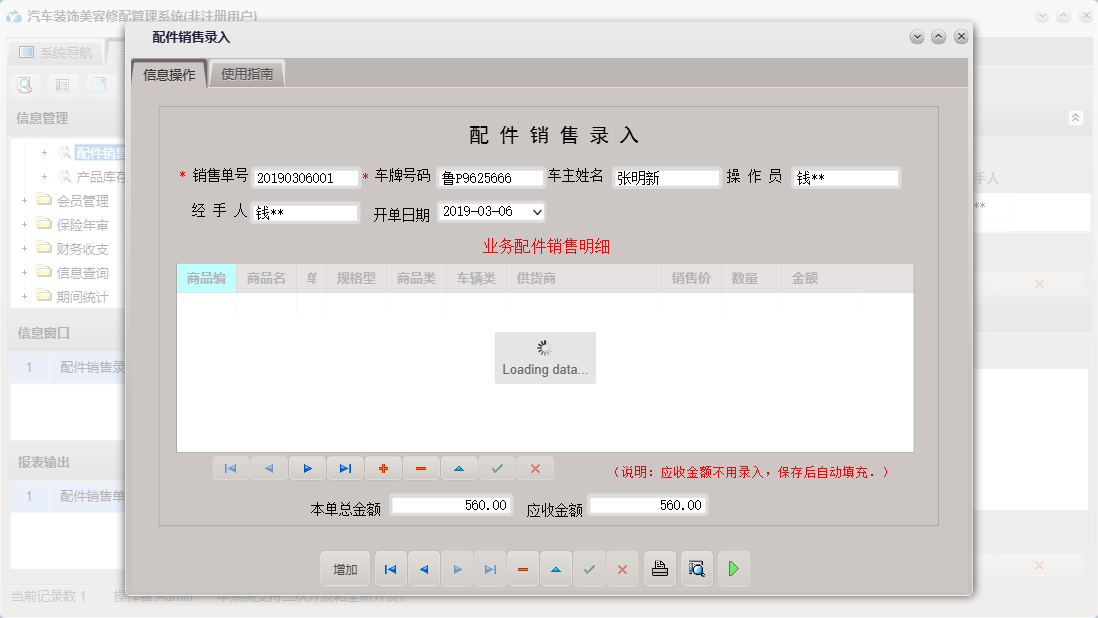
Task: Click the last-record navigation icon in detail grid
Action: pos(345,468)
